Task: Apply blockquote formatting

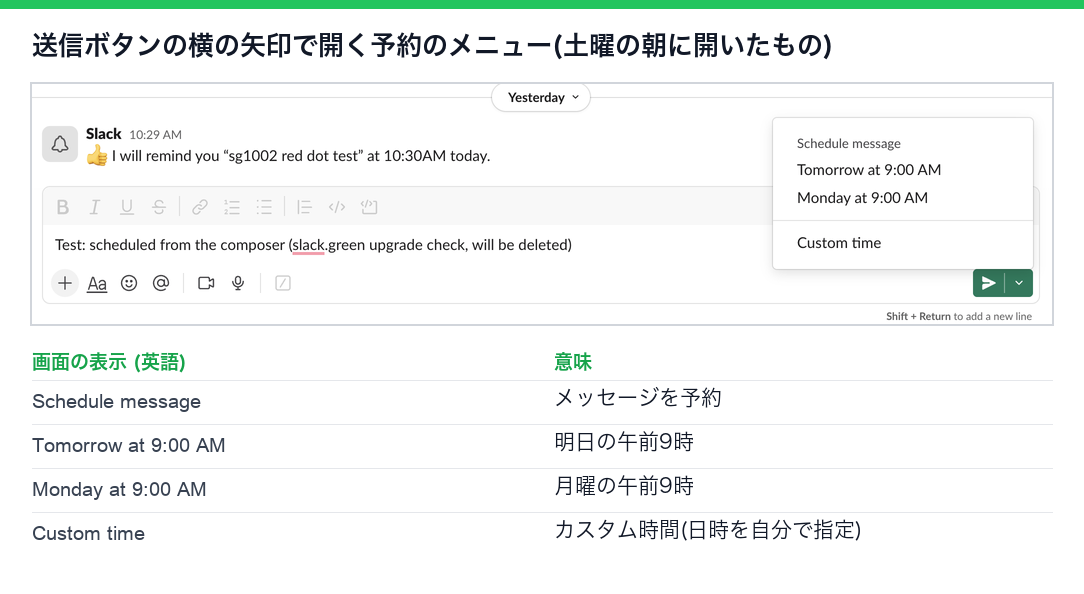Action: click(304, 207)
